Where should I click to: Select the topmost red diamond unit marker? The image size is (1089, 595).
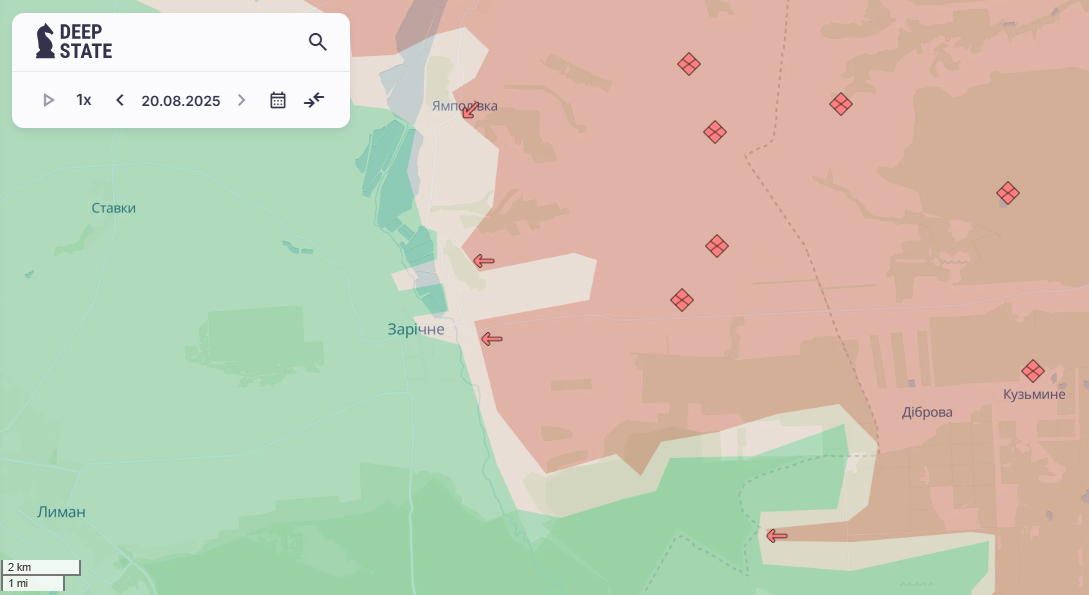688,64
